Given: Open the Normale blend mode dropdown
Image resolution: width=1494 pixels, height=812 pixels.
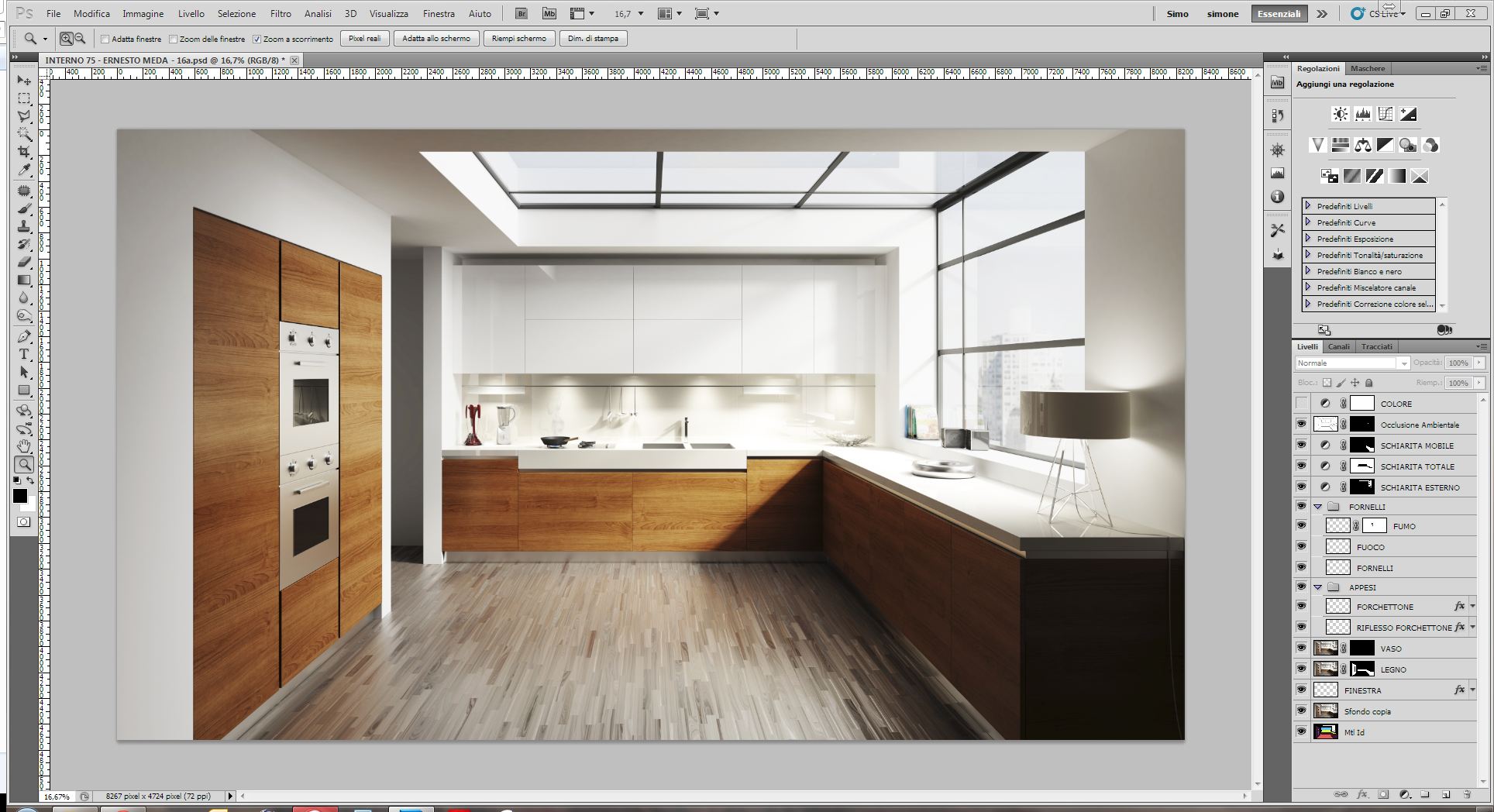Looking at the screenshot, I should point(1352,363).
